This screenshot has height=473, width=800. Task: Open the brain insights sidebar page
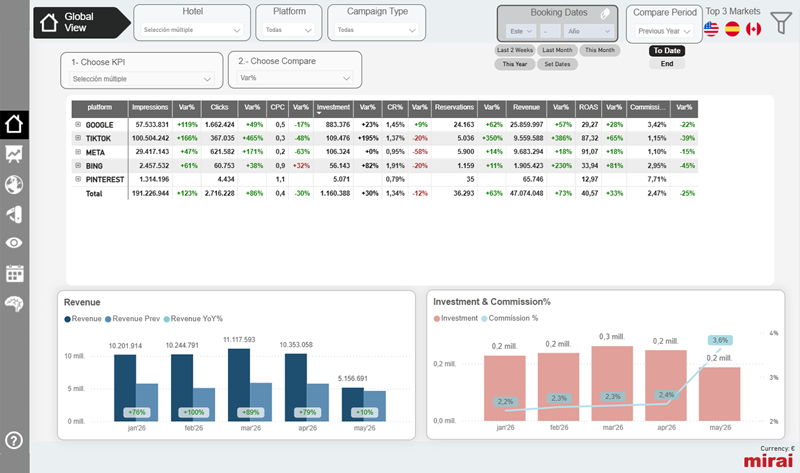(x=14, y=304)
